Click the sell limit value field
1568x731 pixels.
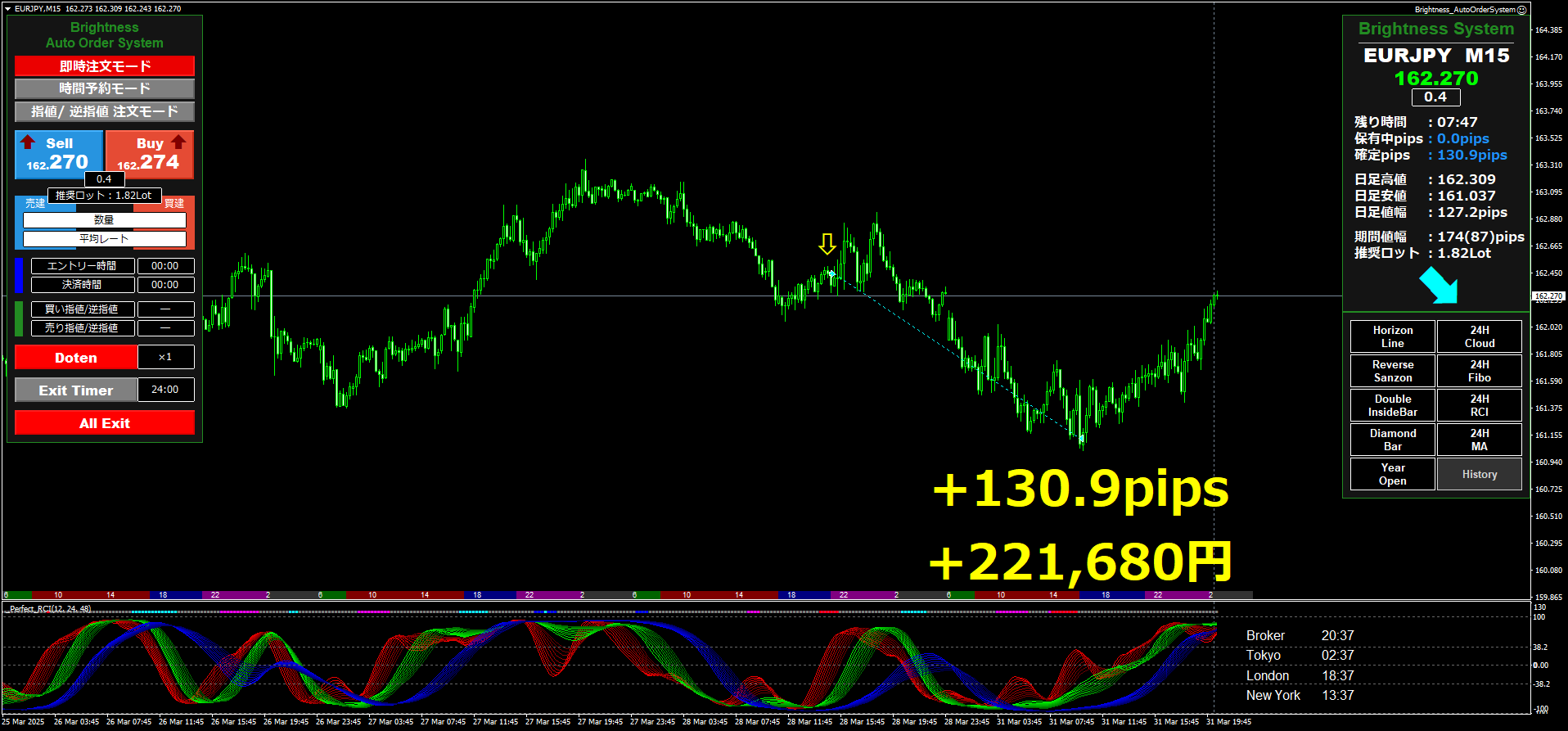click(165, 328)
